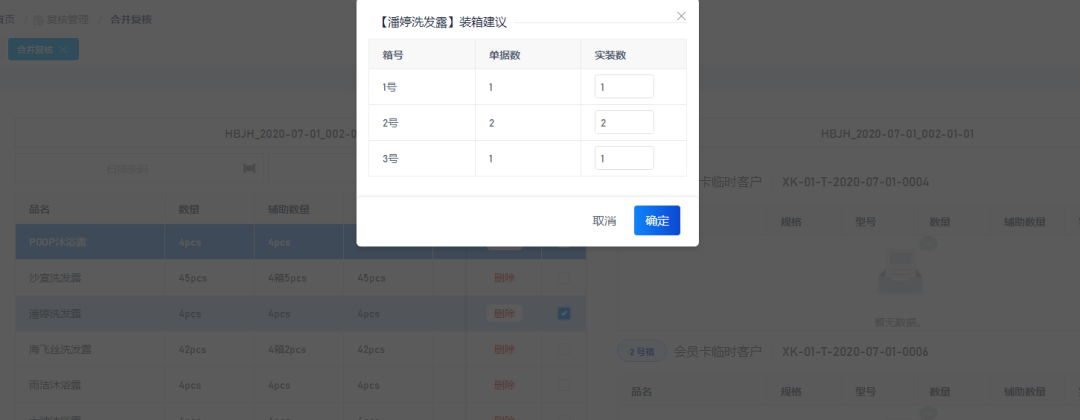Click 删除 for the 海飞丝洗发露 row
The image size is (1080, 420).
point(504,349)
